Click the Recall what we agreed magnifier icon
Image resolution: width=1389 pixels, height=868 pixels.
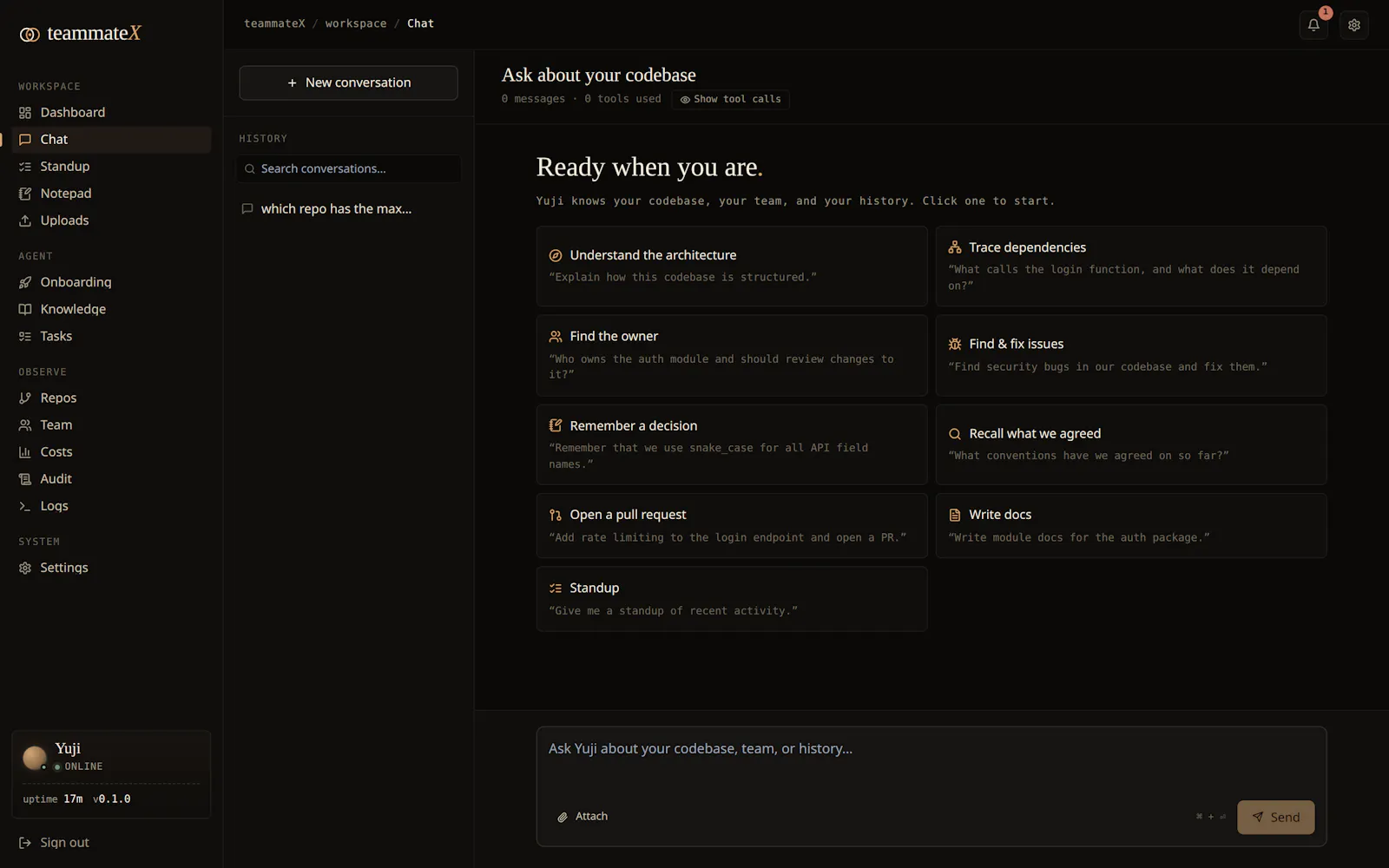(955, 434)
